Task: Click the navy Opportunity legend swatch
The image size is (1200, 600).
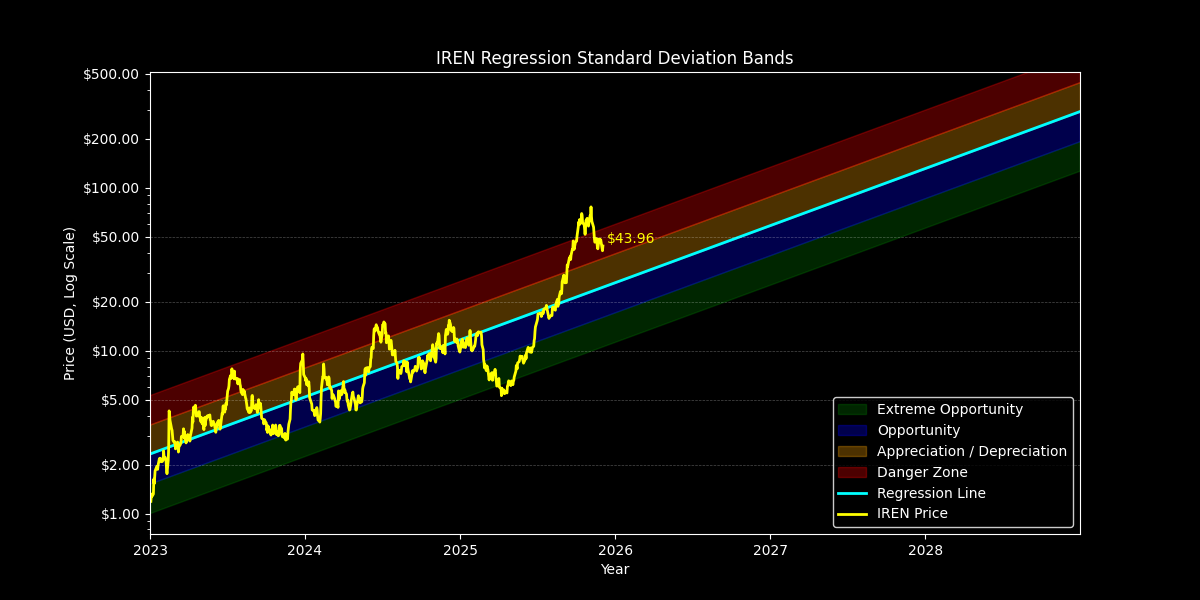Action: click(x=851, y=430)
